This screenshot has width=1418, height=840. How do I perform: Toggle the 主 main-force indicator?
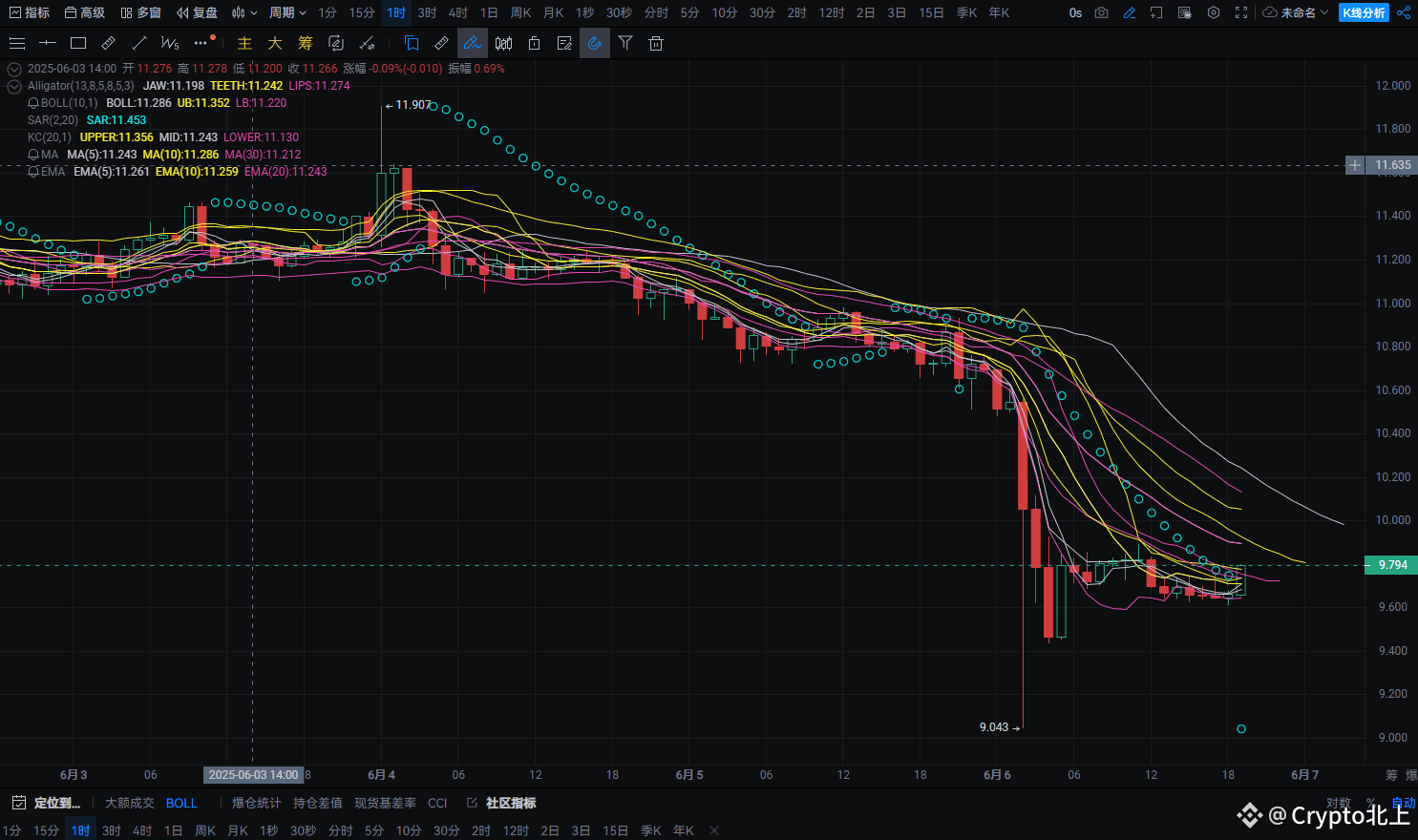coord(244,43)
